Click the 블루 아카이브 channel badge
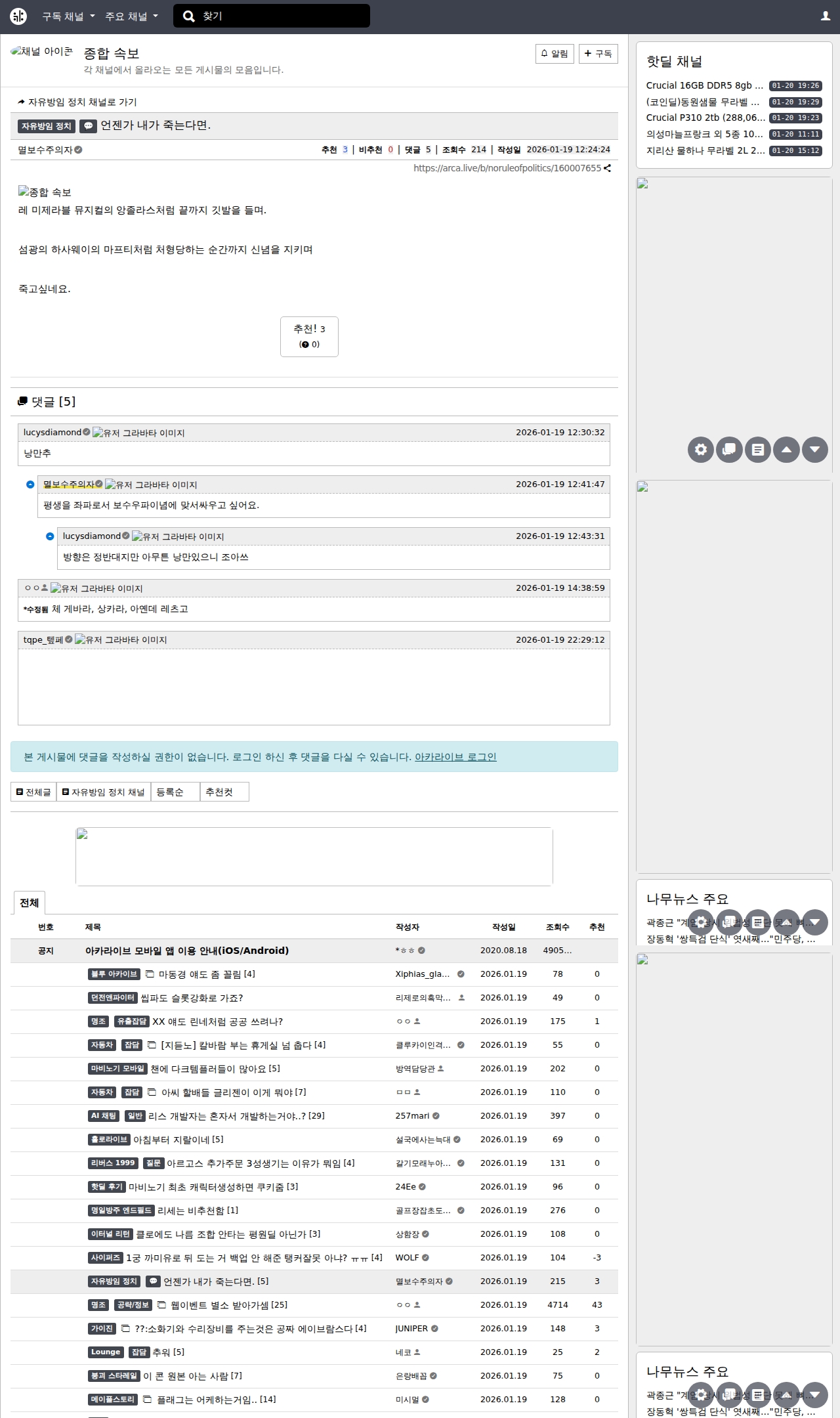Image resolution: width=840 pixels, height=1418 pixels. (x=114, y=974)
